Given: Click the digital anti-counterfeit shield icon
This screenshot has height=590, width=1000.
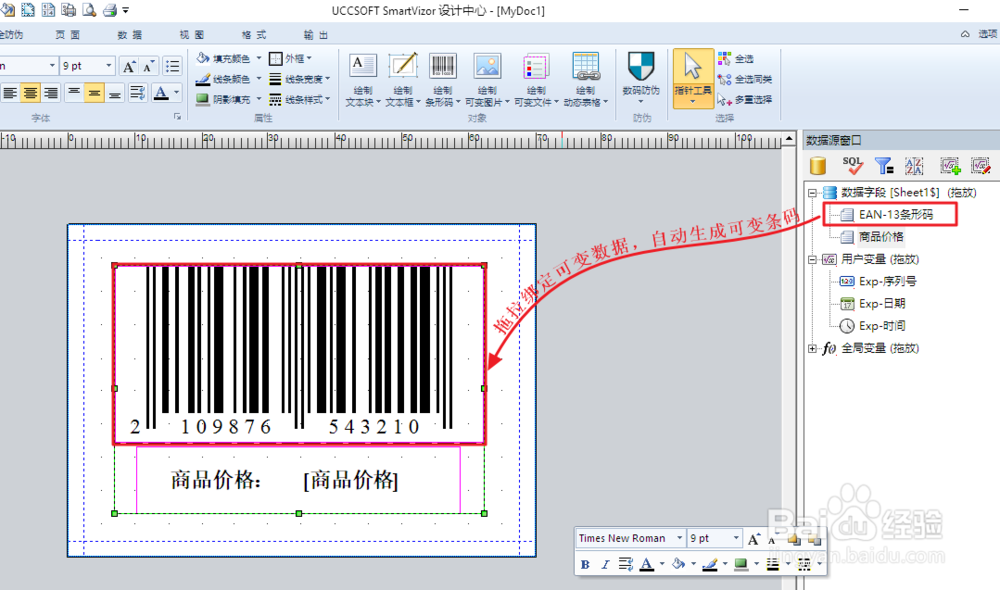Looking at the screenshot, I should (641, 66).
